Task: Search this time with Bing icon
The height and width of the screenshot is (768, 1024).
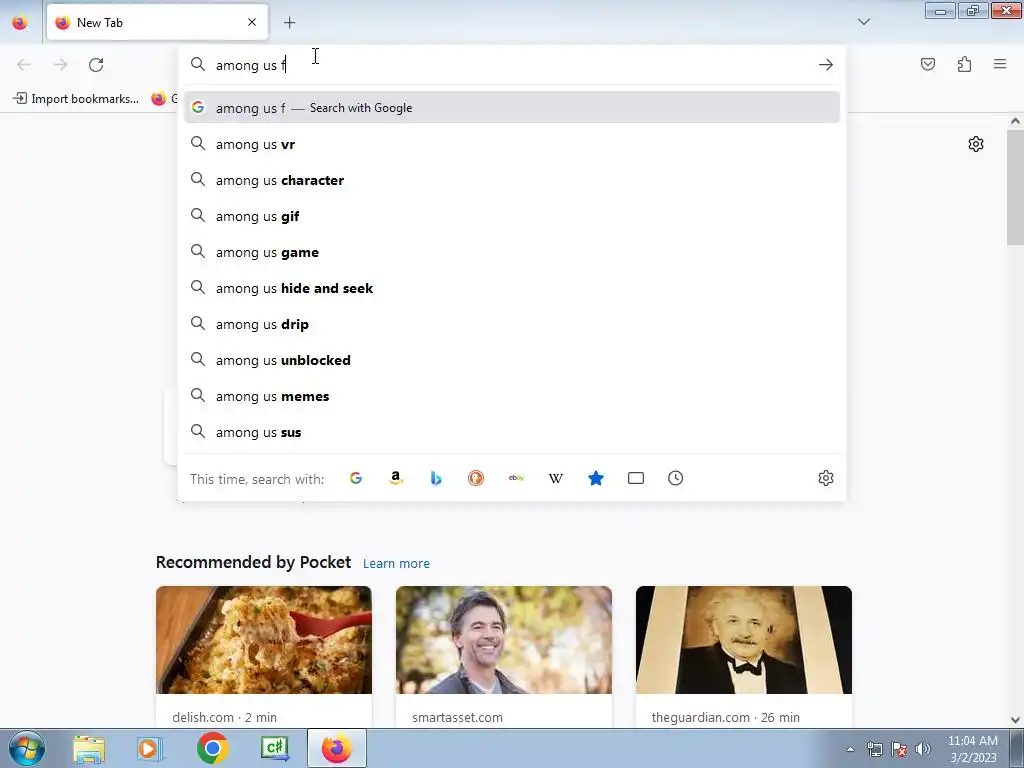Action: coord(436,478)
